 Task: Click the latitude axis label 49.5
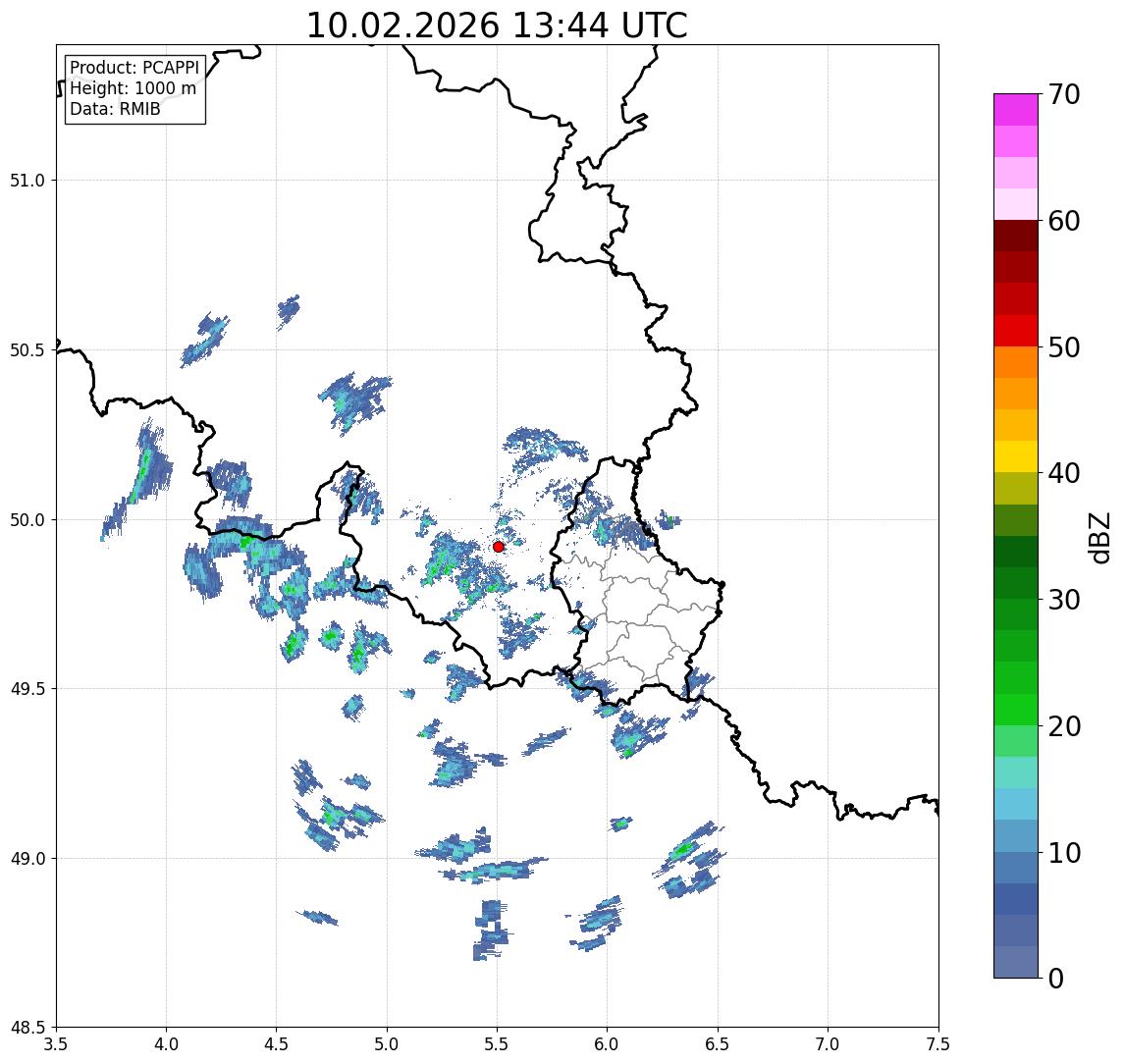pyautogui.click(x=27, y=689)
